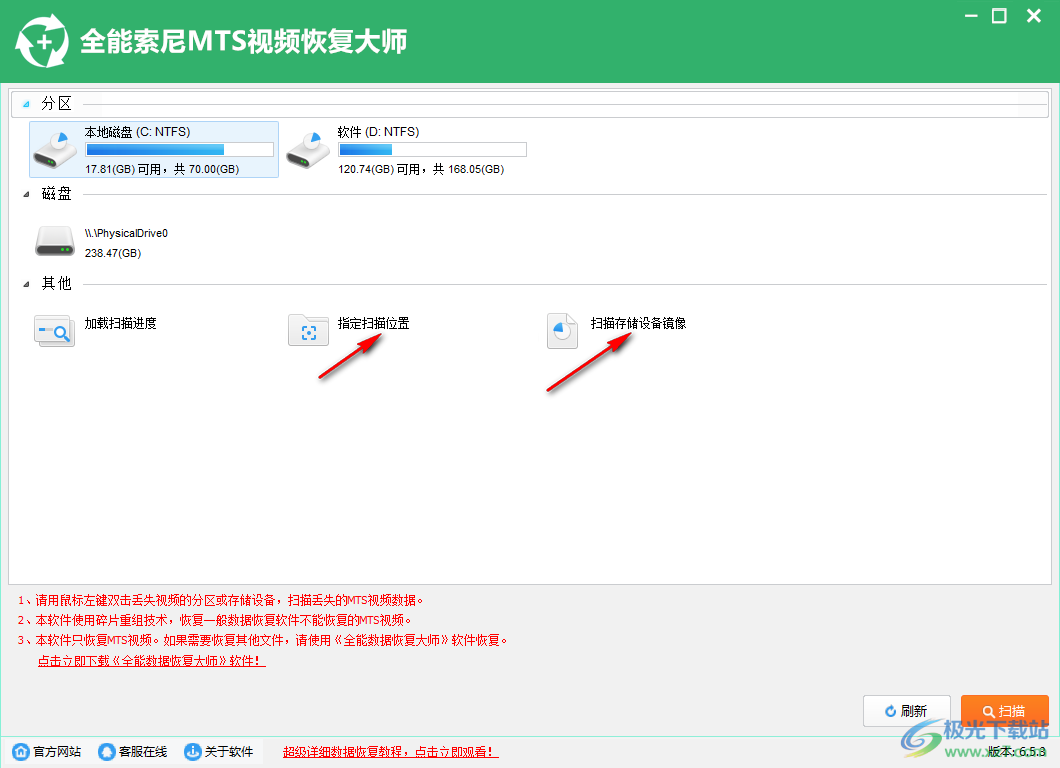
Task: Open the 官方网站 link
Action: coord(57,751)
